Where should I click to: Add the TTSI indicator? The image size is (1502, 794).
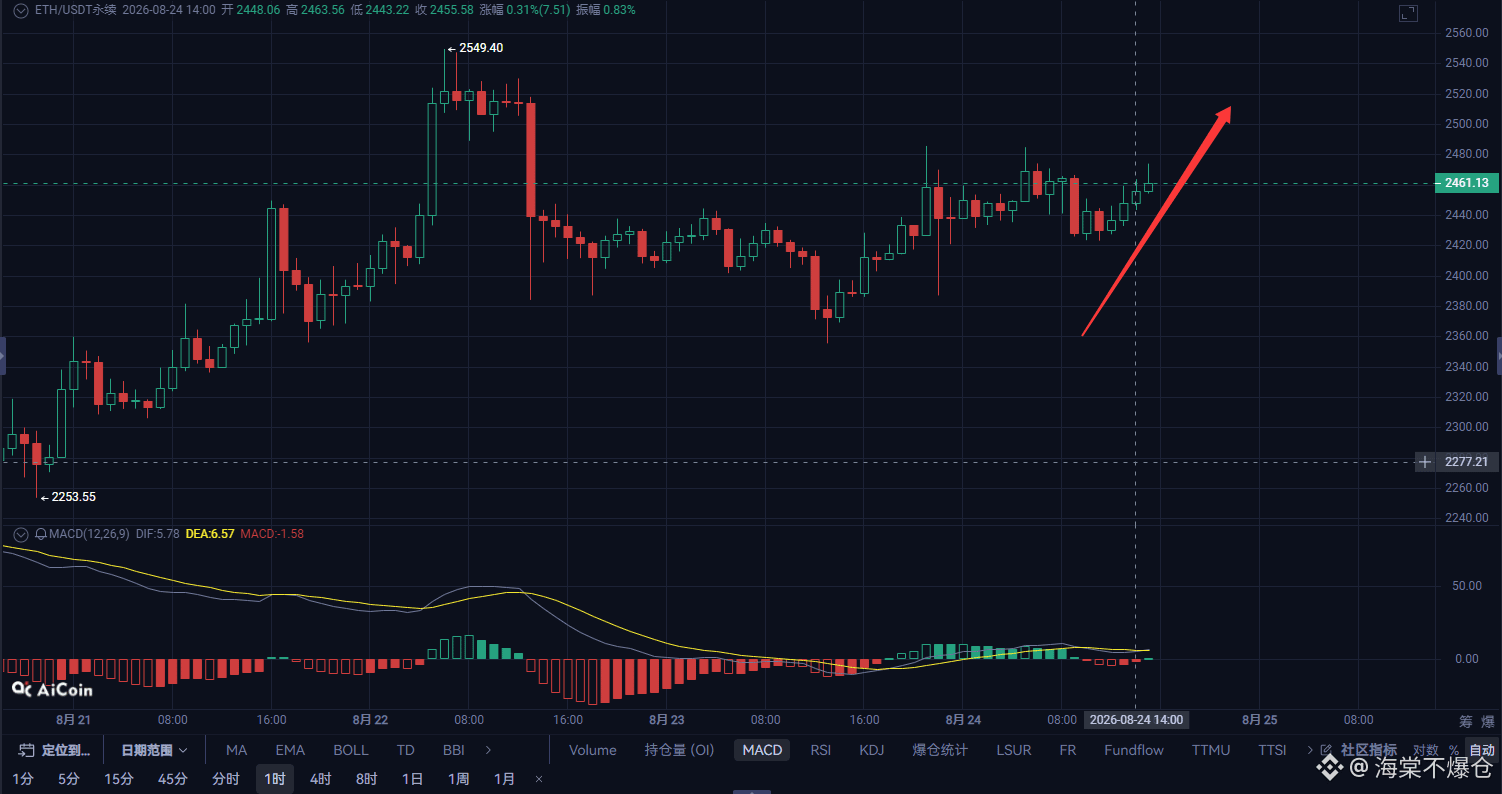coord(1272,750)
